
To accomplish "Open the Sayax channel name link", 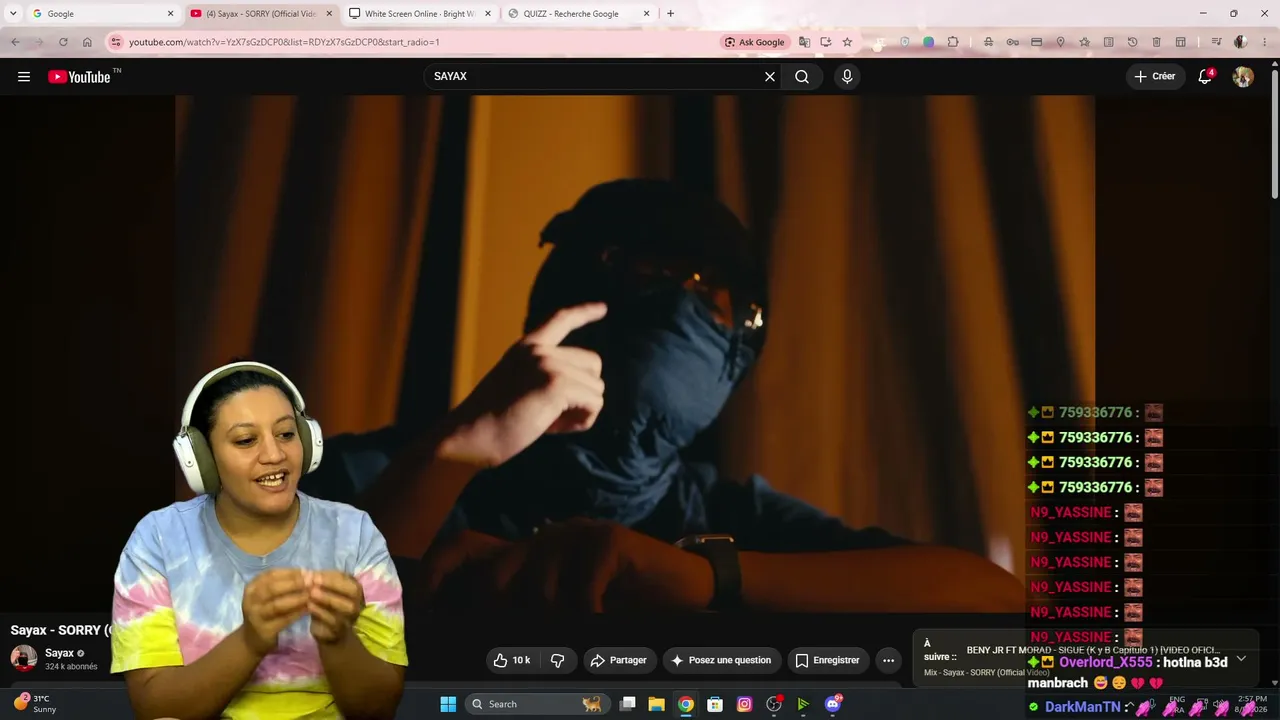I will pos(59,653).
